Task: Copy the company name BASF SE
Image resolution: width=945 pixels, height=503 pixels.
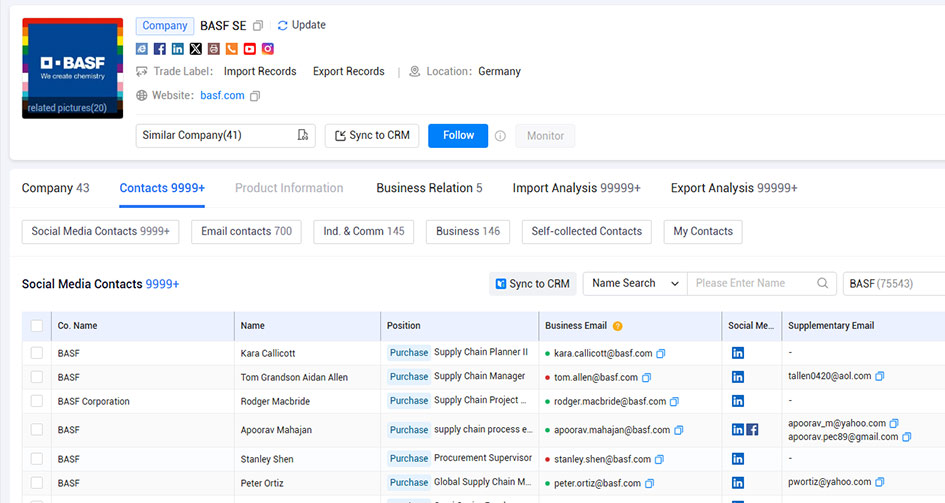Action: [258, 25]
